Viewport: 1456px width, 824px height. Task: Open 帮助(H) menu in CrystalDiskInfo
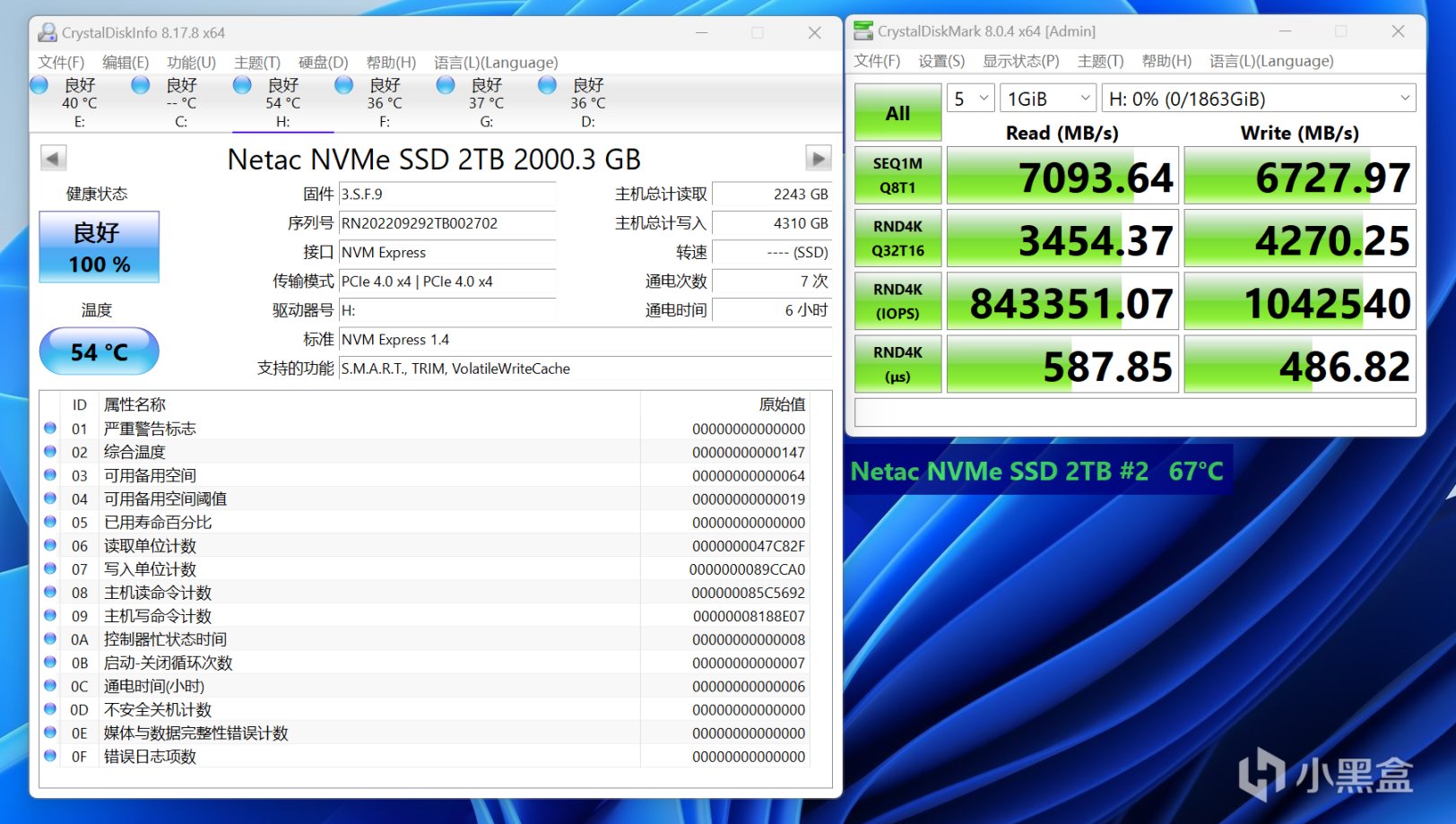391,62
